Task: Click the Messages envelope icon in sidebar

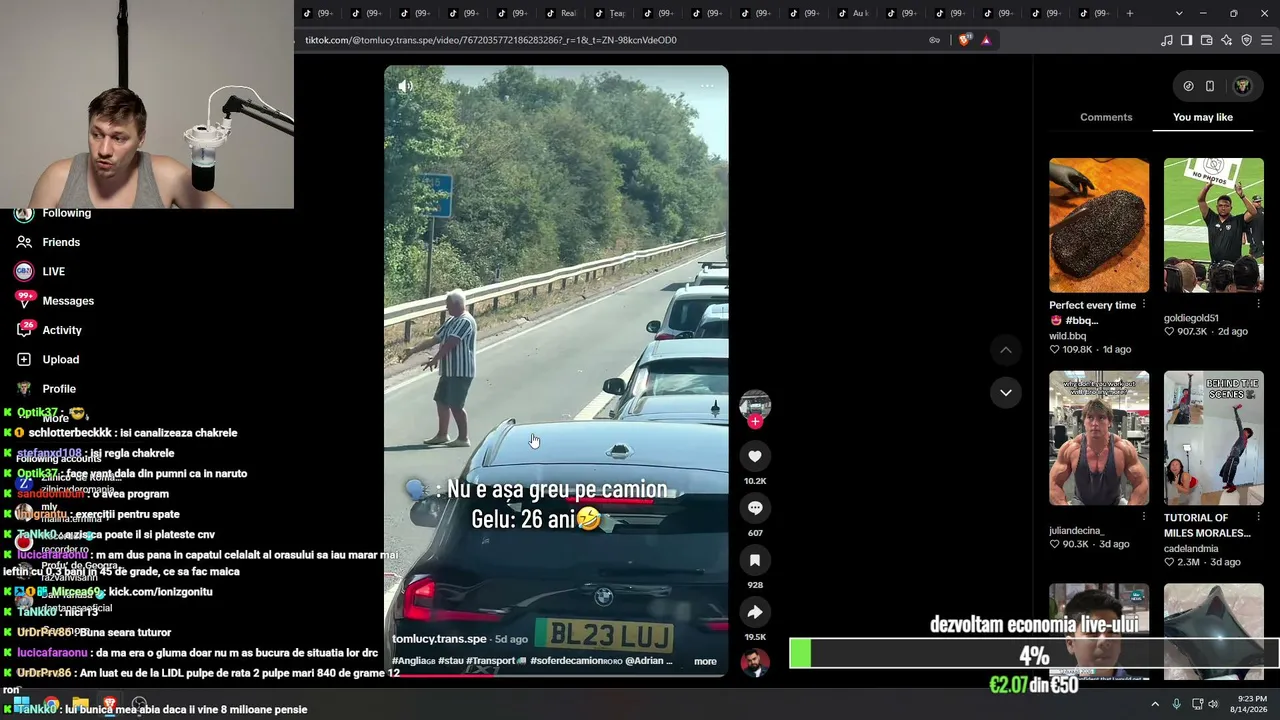Action: 24,300
